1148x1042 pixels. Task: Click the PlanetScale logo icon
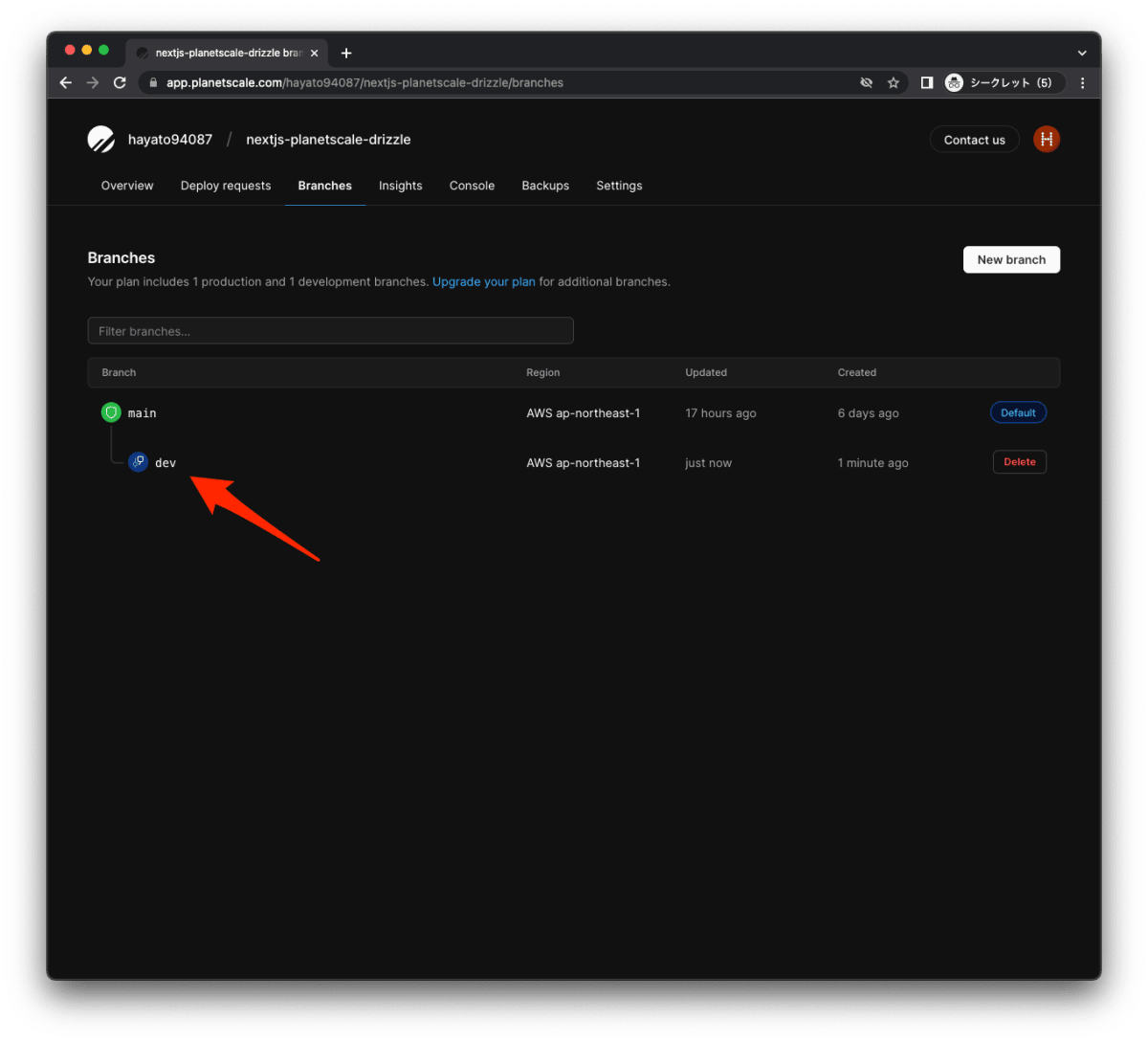coord(101,140)
